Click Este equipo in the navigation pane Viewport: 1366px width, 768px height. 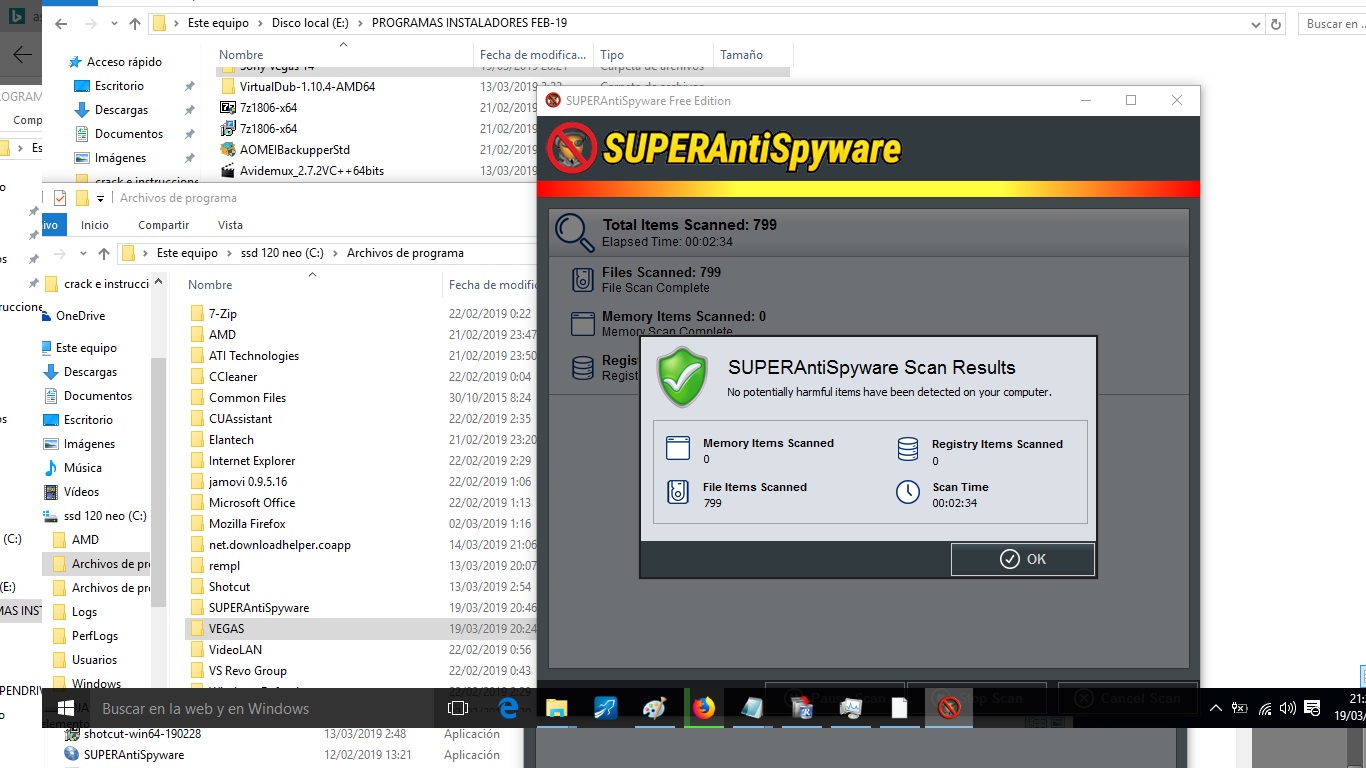click(x=86, y=348)
